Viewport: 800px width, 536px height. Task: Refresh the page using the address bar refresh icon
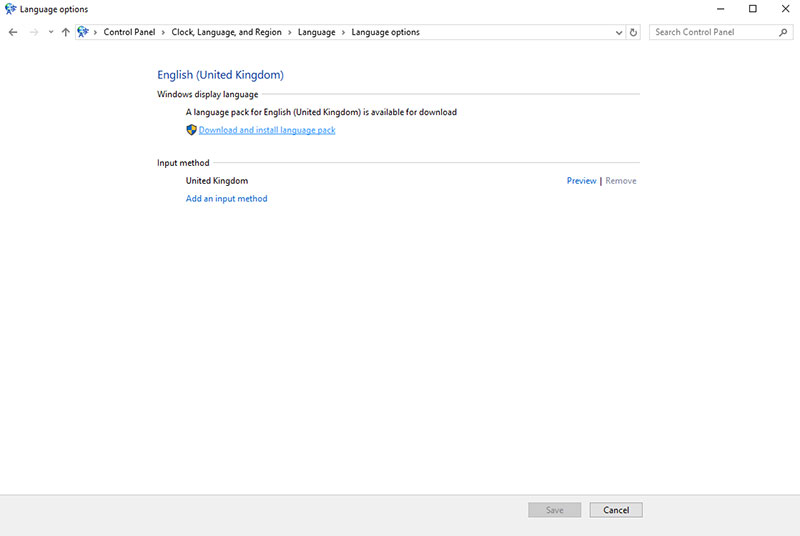(x=633, y=32)
